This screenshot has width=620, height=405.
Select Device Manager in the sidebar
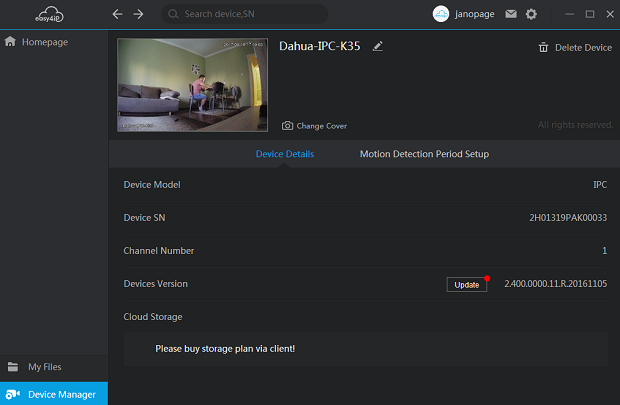(x=61, y=394)
